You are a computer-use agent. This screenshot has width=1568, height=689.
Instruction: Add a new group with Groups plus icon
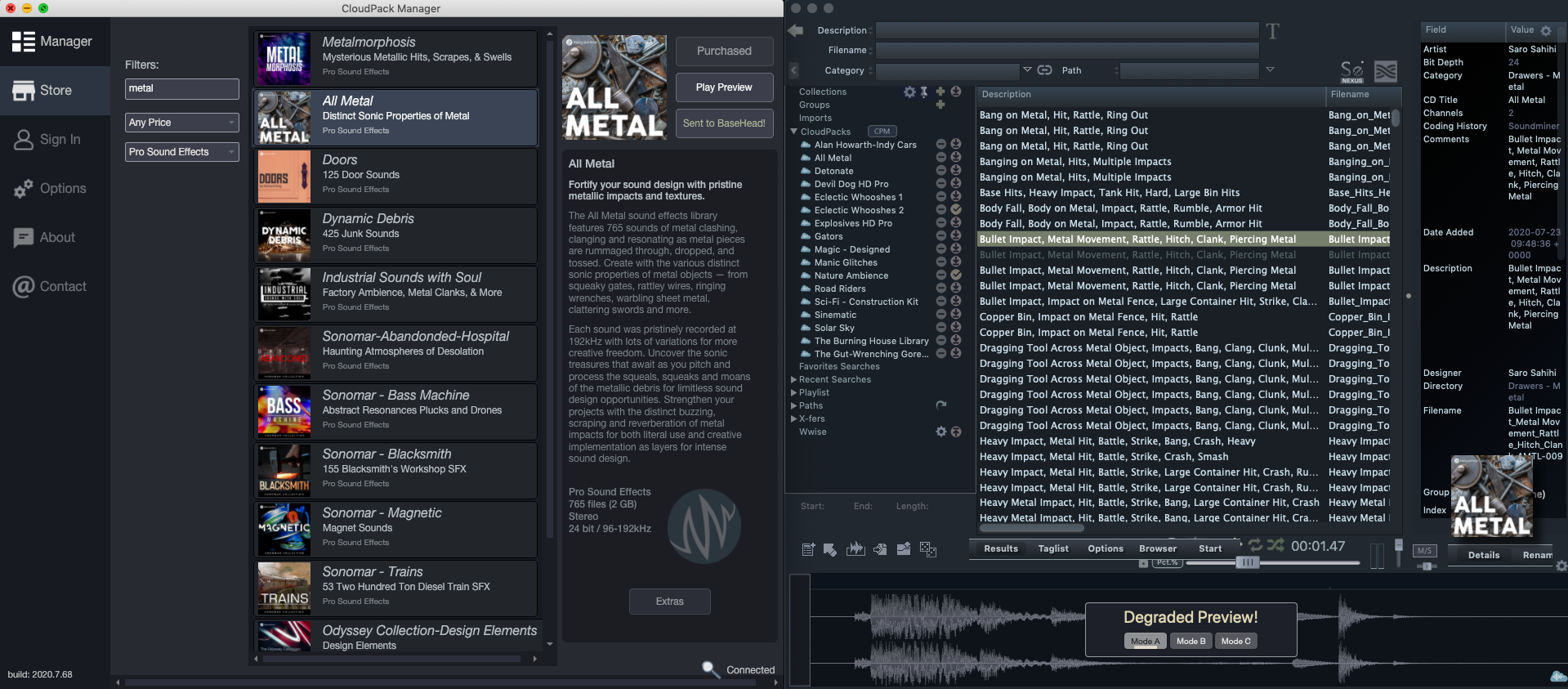point(940,105)
